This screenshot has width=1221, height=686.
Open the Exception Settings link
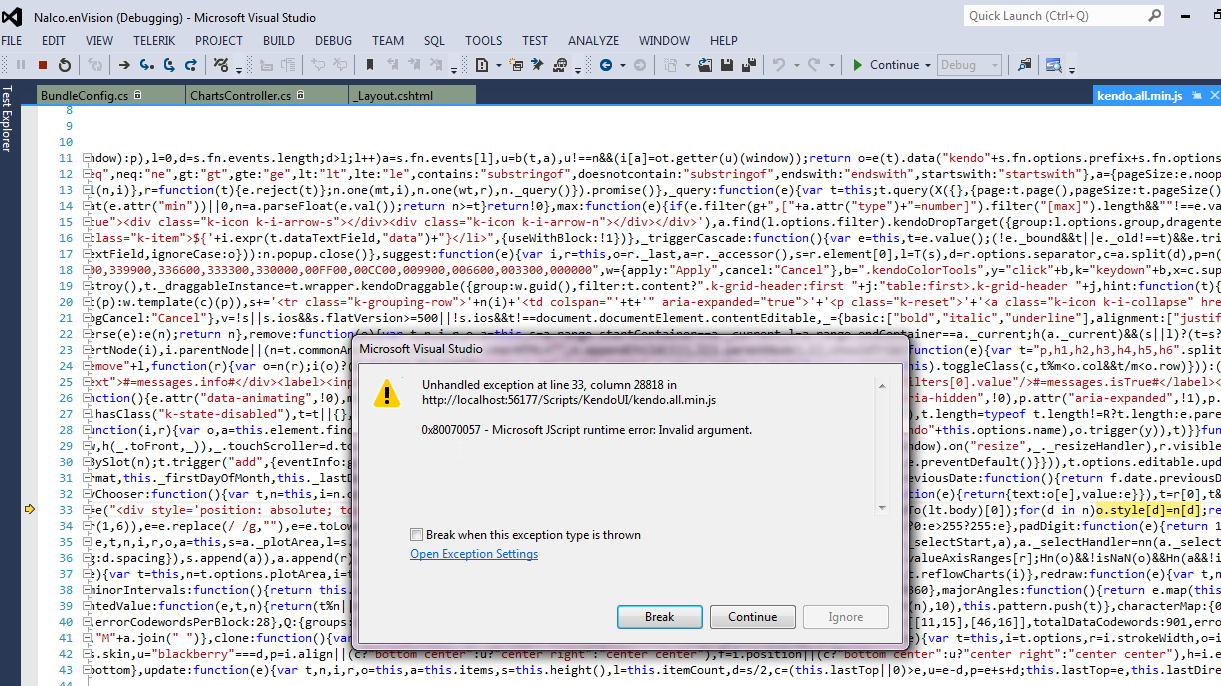(474, 554)
